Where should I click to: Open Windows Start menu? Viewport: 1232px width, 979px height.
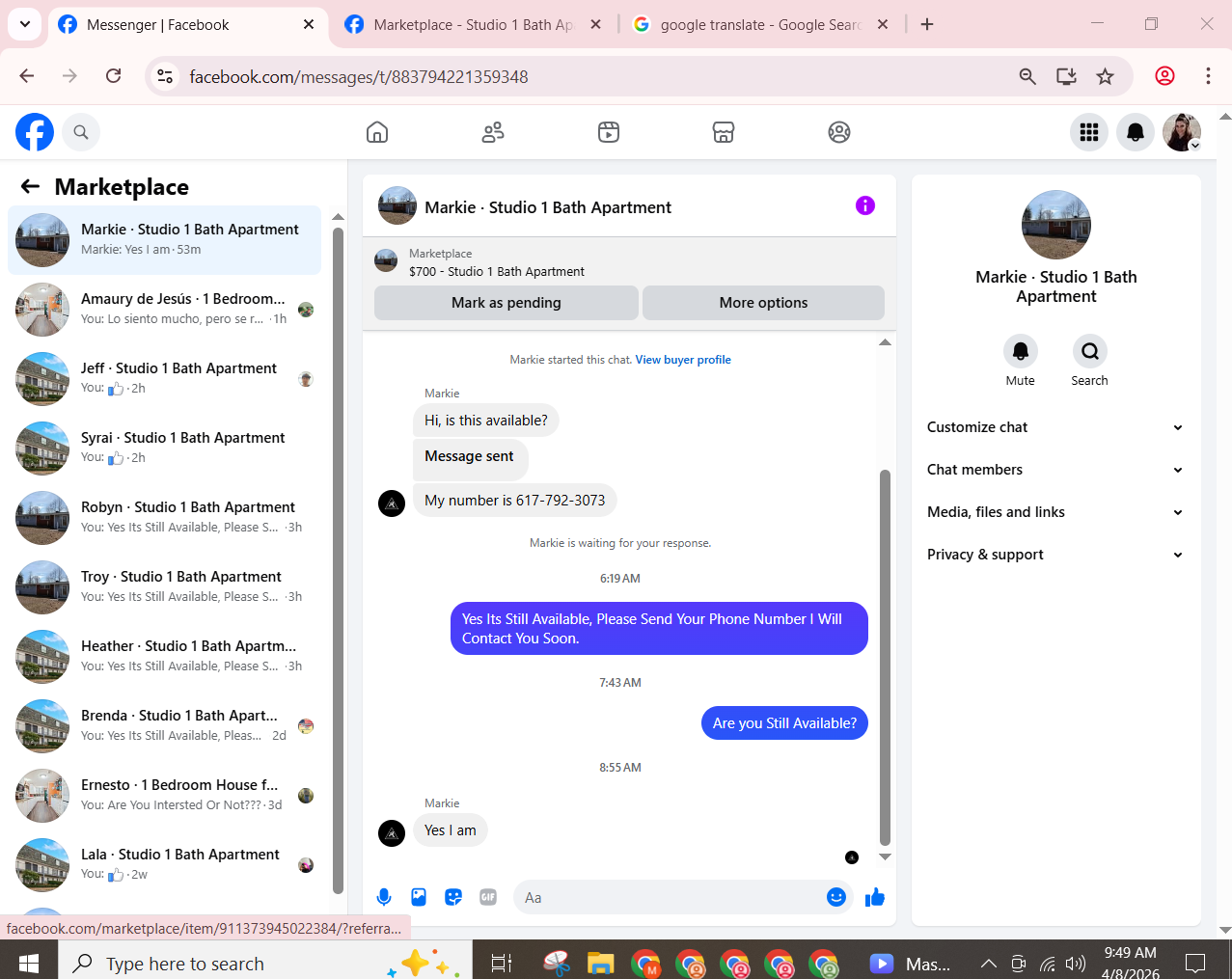[29, 964]
